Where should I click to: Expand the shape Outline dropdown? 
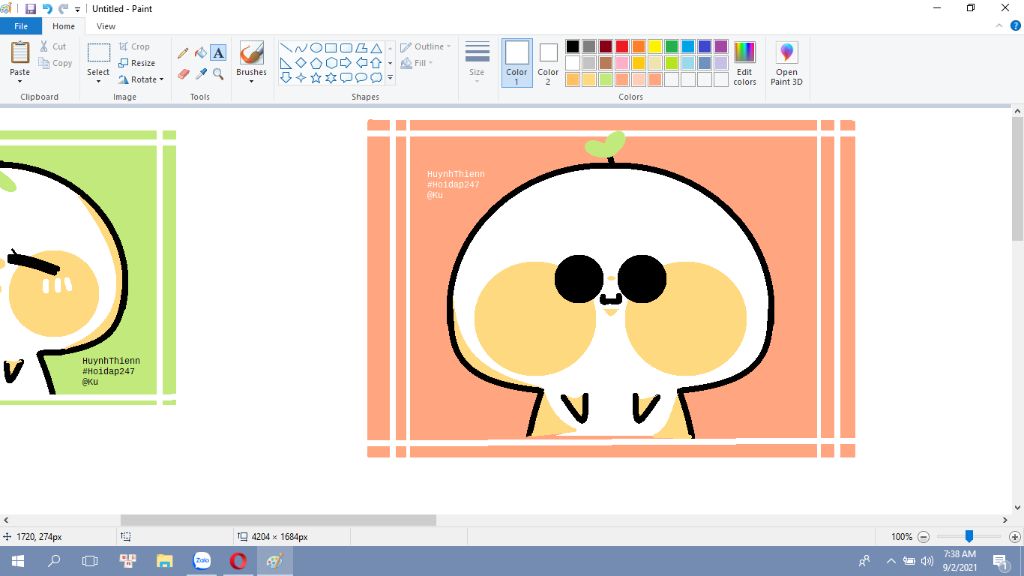[427, 47]
